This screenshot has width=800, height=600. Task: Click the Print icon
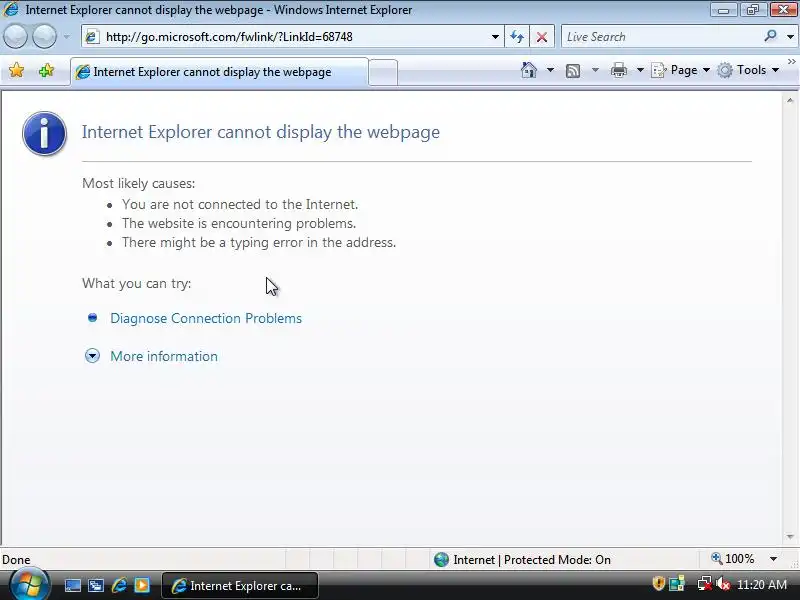click(x=618, y=70)
